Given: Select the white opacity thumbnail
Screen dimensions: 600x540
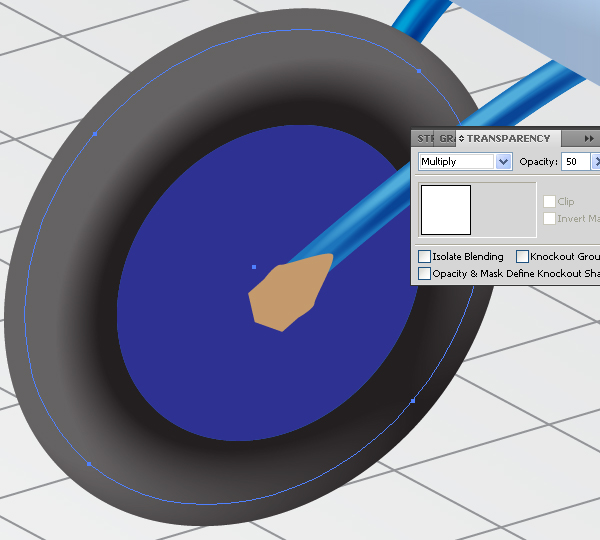Looking at the screenshot, I should point(446,210).
